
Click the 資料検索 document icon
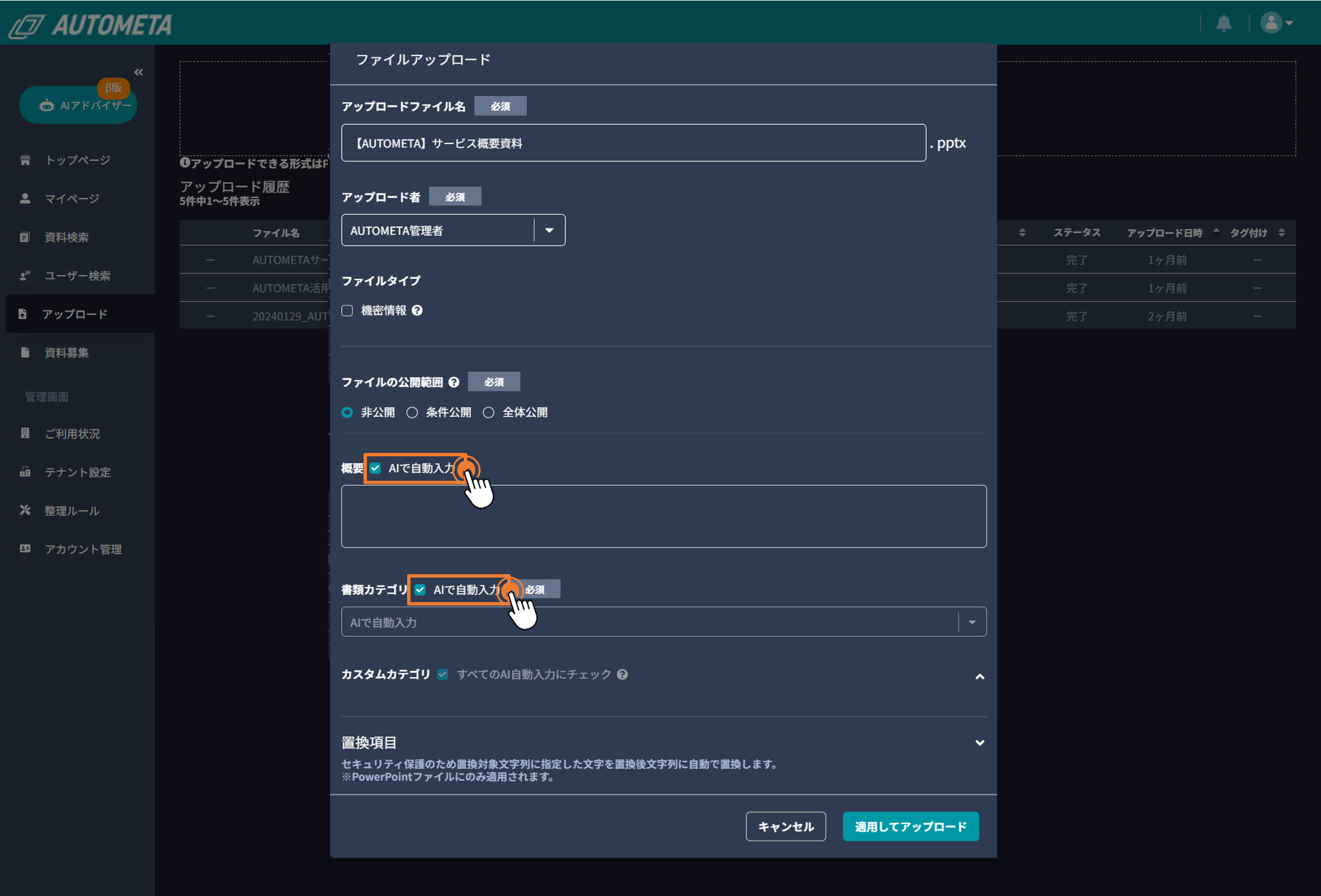[24, 237]
